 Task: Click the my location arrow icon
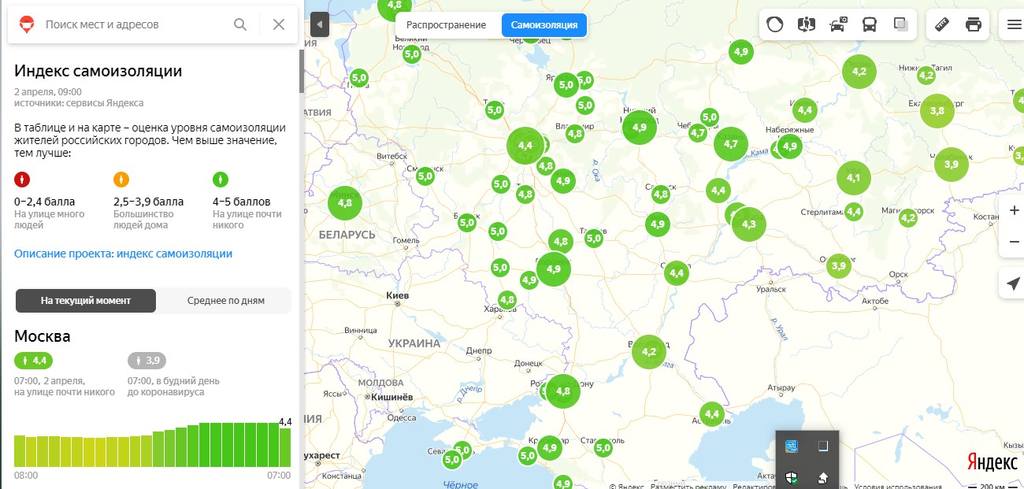[x=1013, y=284]
